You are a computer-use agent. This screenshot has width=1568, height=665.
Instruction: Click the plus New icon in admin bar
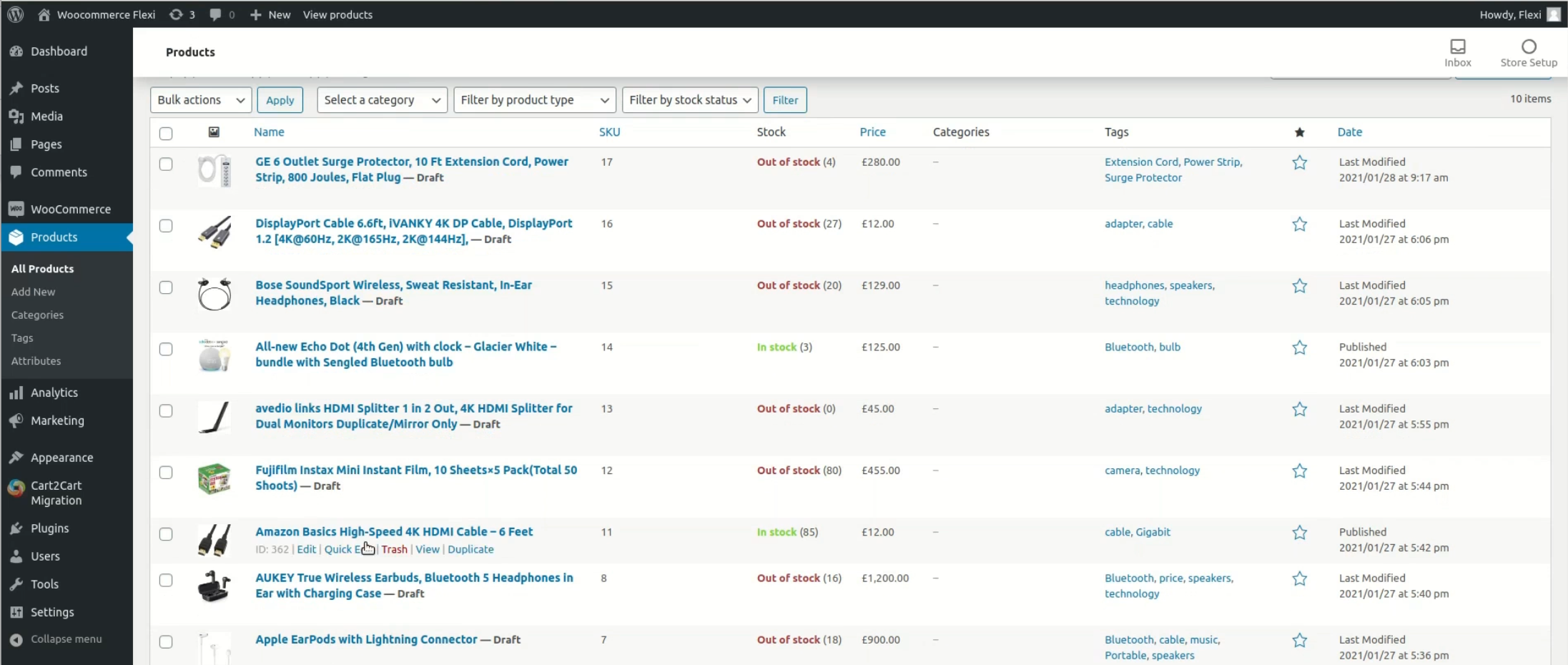pyautogui.click(x=255, y=14)
